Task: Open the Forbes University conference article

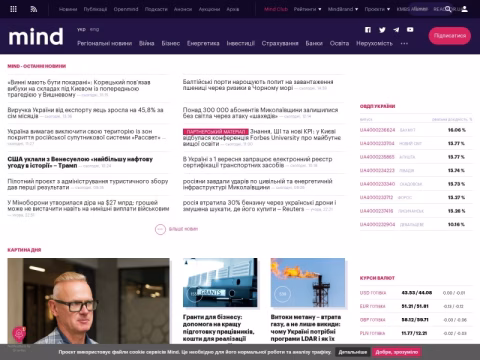Action: coord(262,137)
